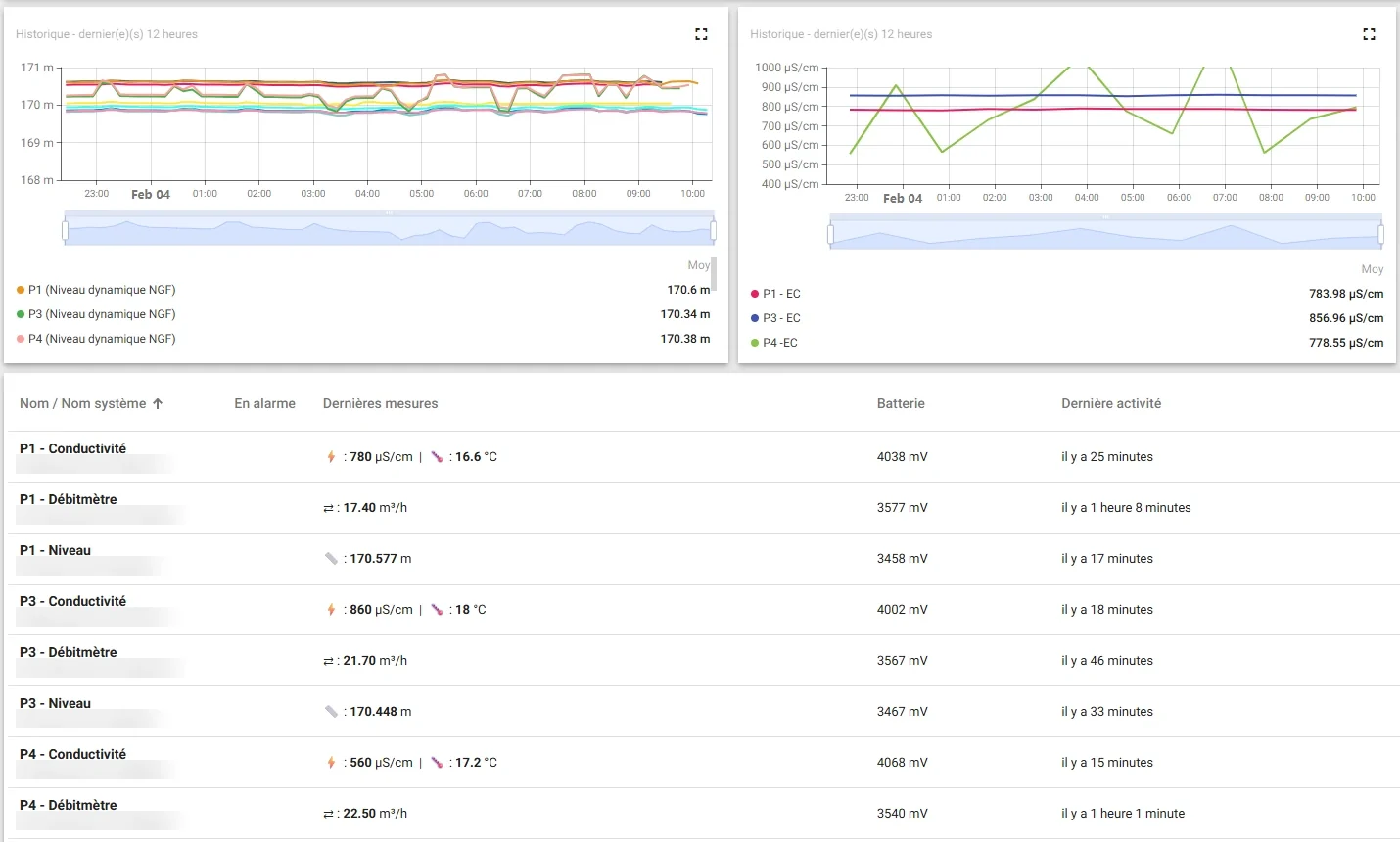Screen dimensions: 1400x842
Task: Open the P3 - Débitmètre device row
Action: click(704, 661)
